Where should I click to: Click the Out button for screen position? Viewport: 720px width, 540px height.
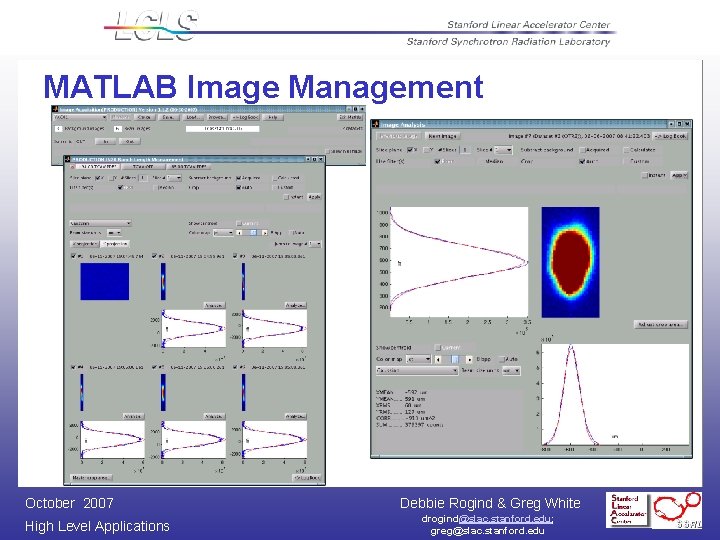(x=130, y=141)
